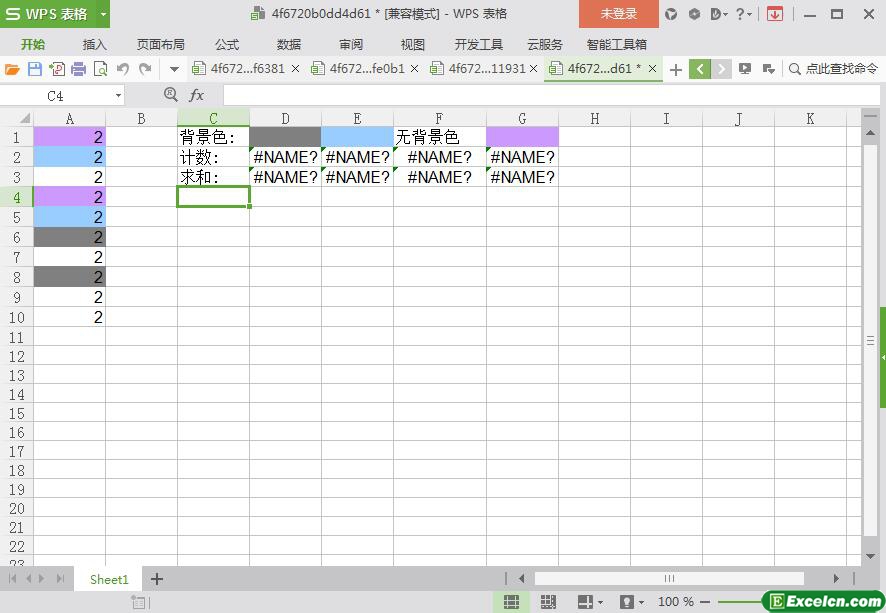886x613 pixels.
Task: Close the 4f672...f6381 document tab
Action: point(295,69)
